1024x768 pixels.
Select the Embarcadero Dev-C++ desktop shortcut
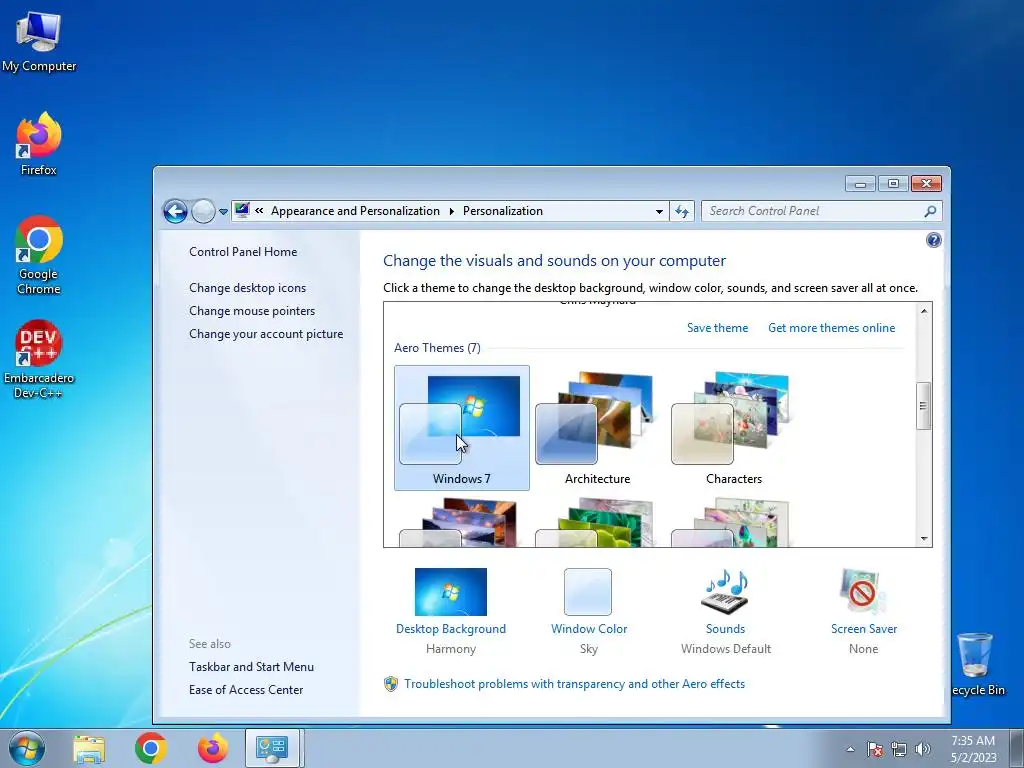(39, 359)
